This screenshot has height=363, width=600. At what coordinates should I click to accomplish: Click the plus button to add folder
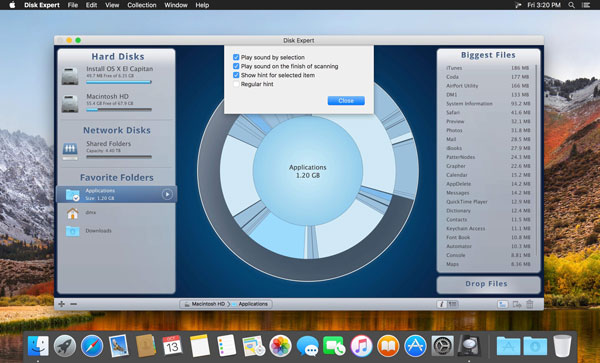61,304
